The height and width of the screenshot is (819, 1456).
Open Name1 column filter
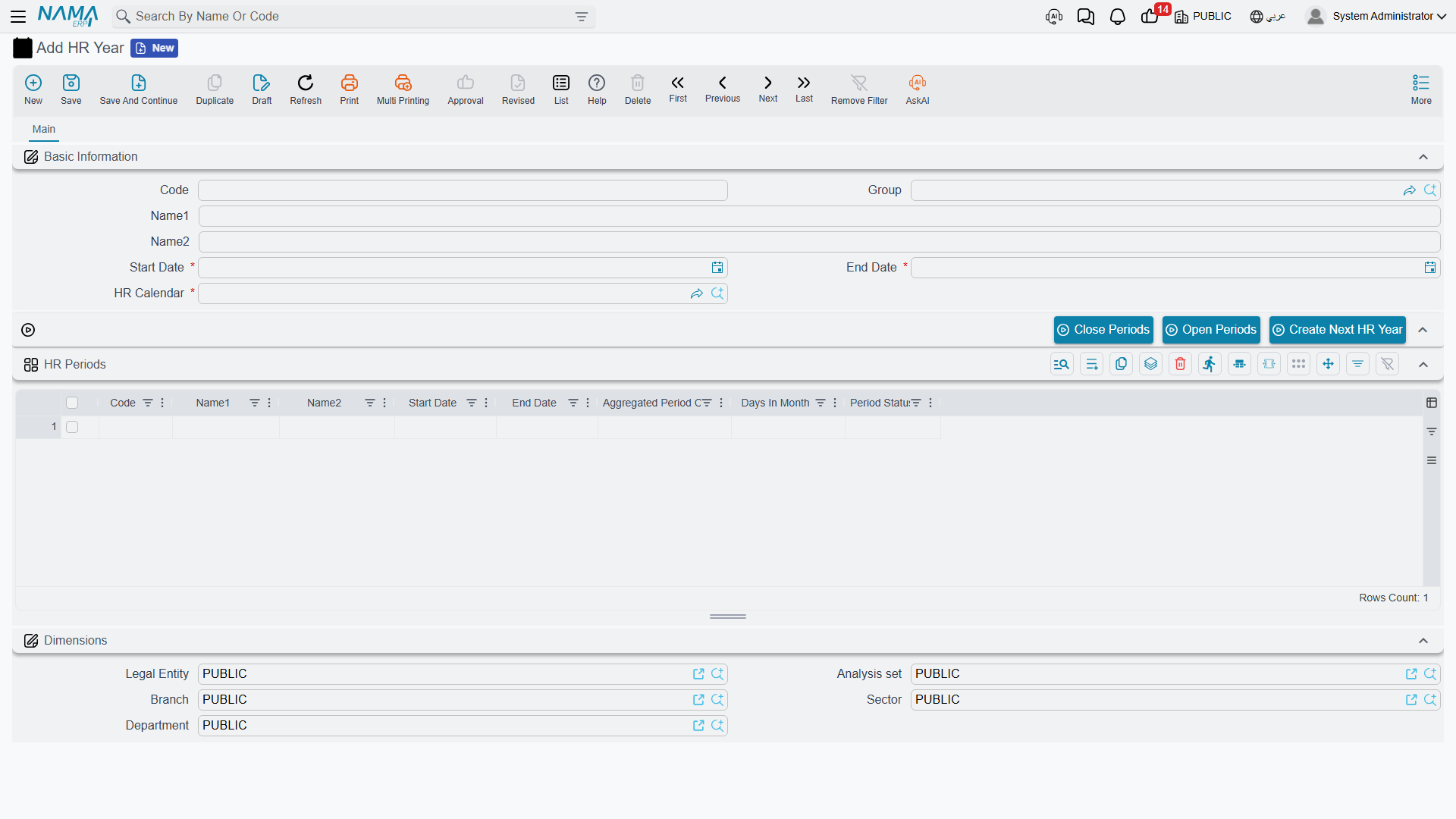tap(255, 403)
